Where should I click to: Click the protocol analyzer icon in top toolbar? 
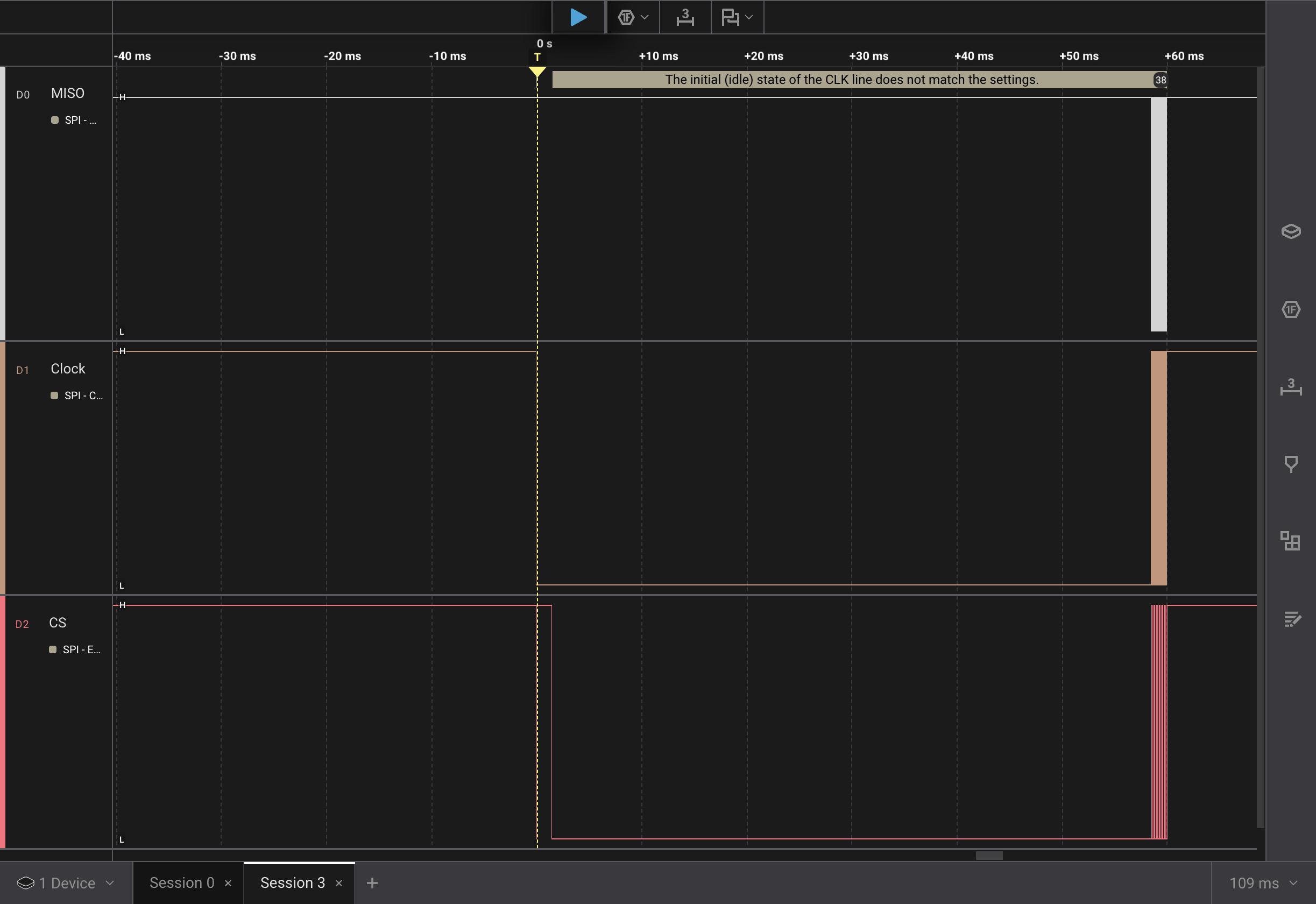click(626, 17)
